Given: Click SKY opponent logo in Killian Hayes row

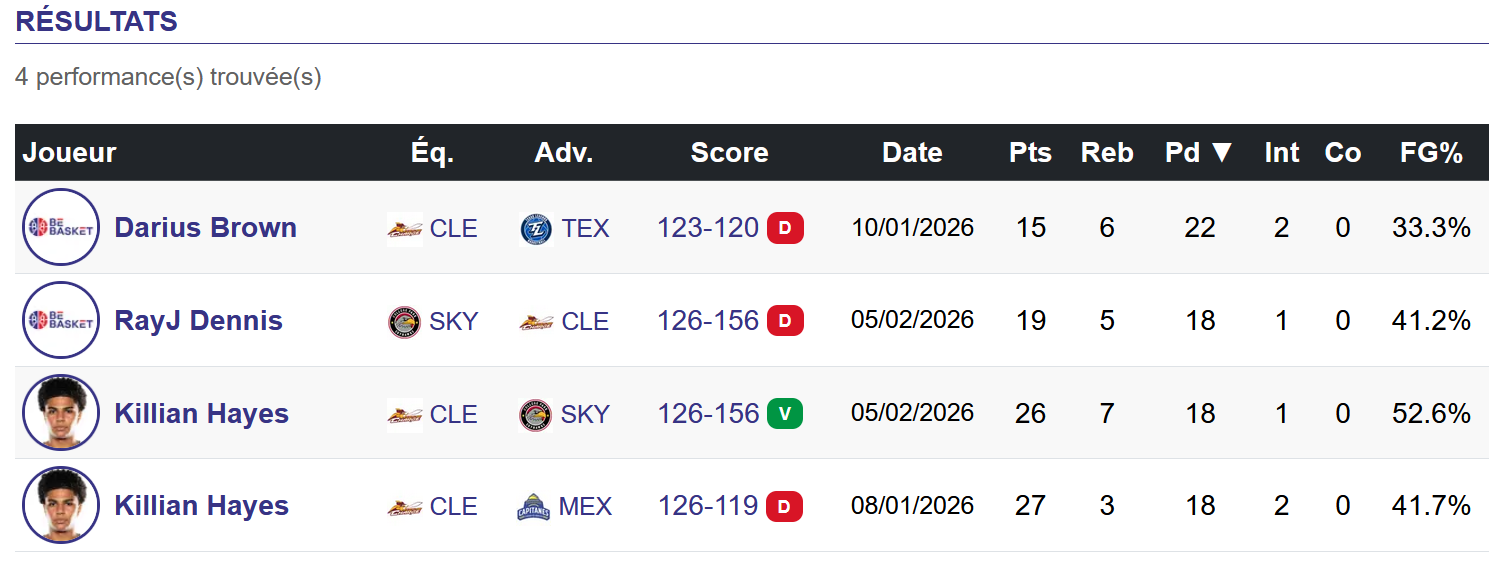Looking at the screenshot, I should pyautogui.click(x=536, y=414).
